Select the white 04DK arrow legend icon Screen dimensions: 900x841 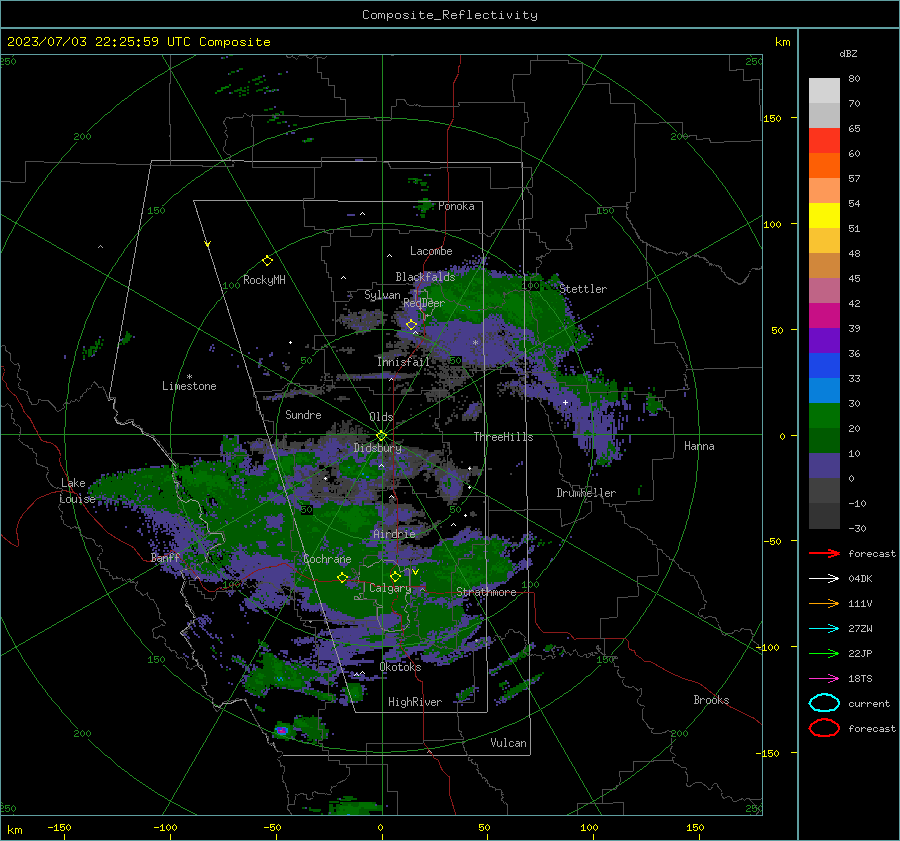tap(824, 579)
